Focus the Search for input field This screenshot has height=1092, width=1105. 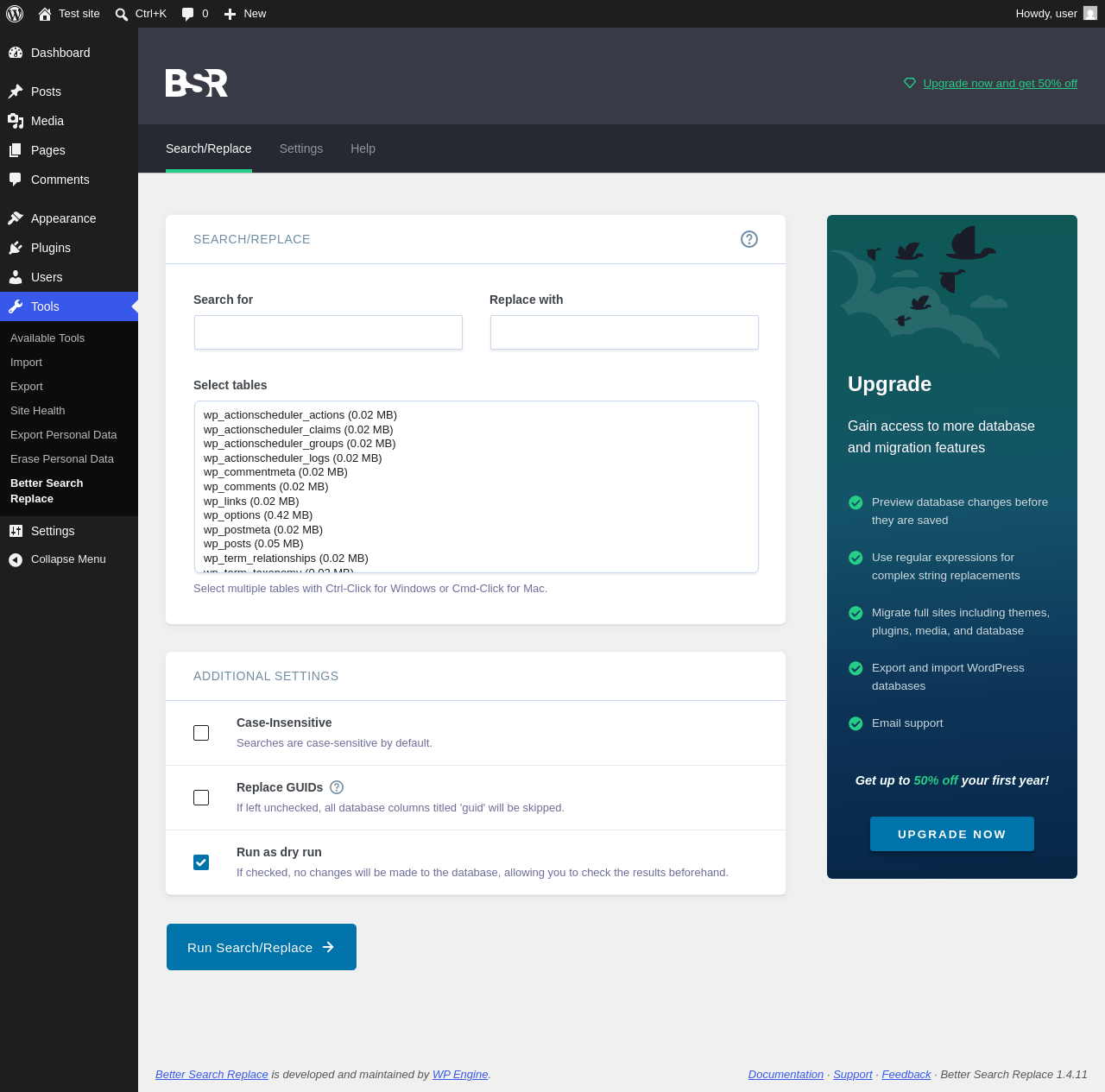coord(328,332)
